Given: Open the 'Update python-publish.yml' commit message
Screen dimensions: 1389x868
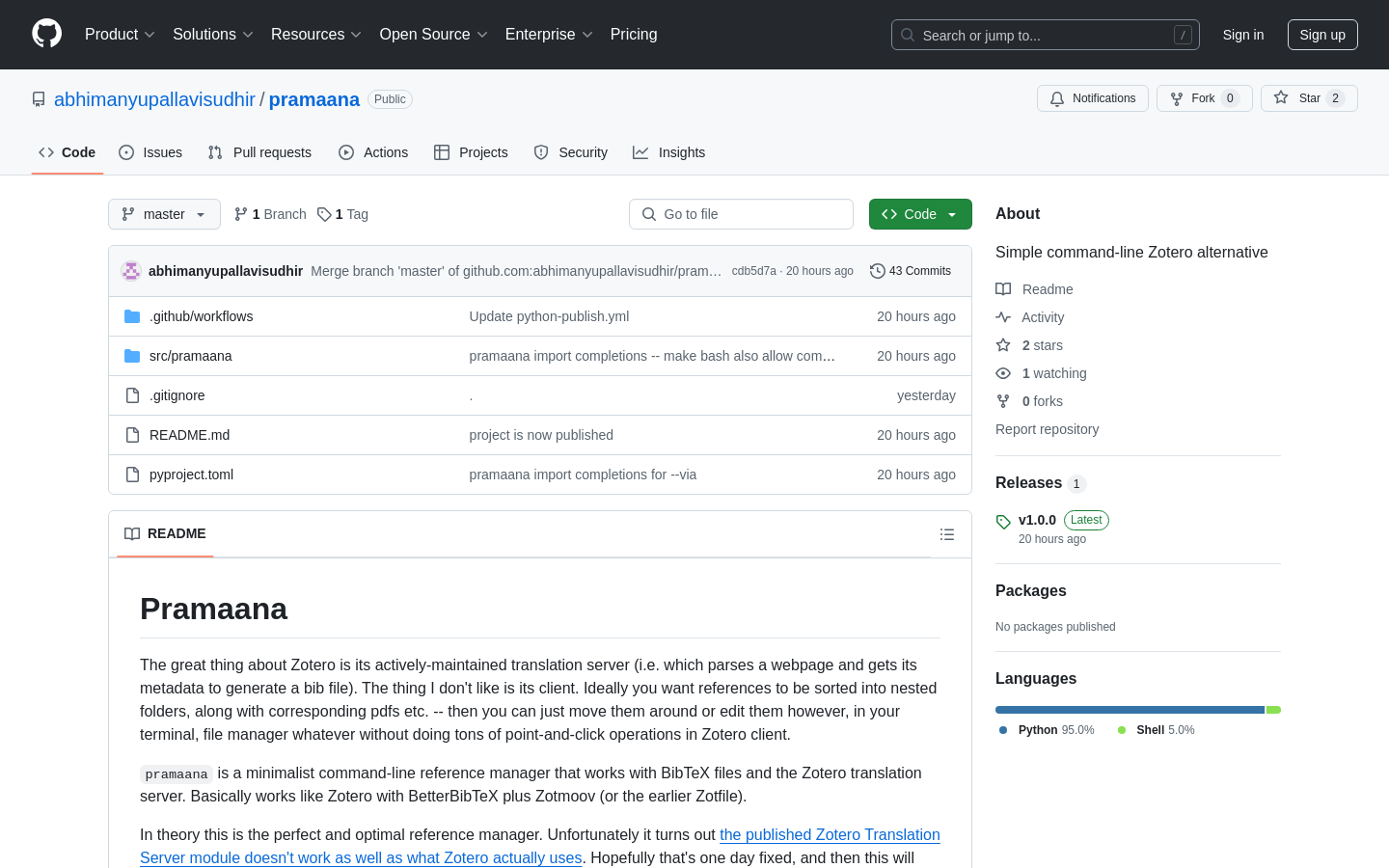Looking at the screenshot, I should point(549,316).
